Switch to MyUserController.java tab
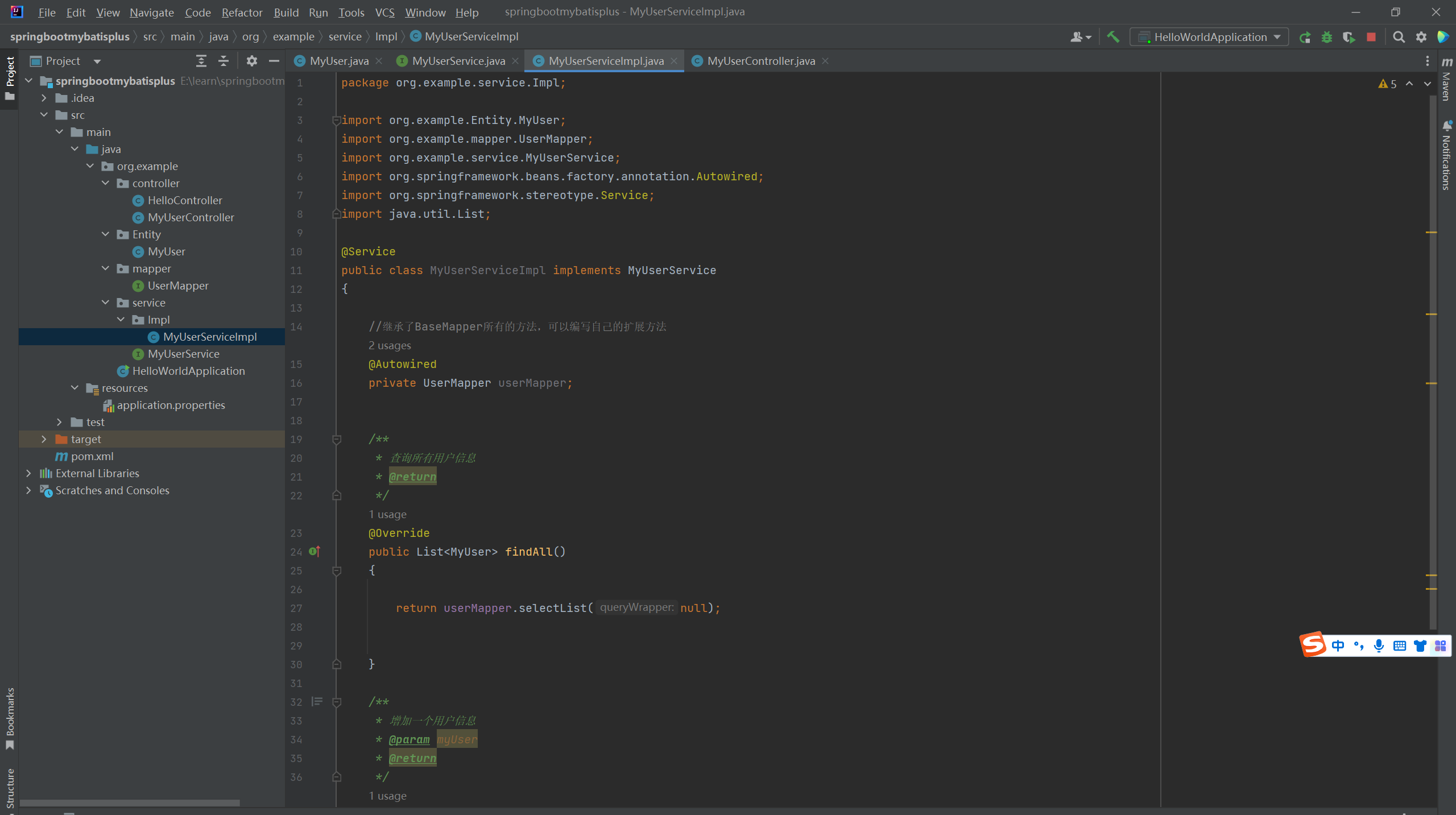The width and height of the screenshot is (1456, 815). pos(760,61)
